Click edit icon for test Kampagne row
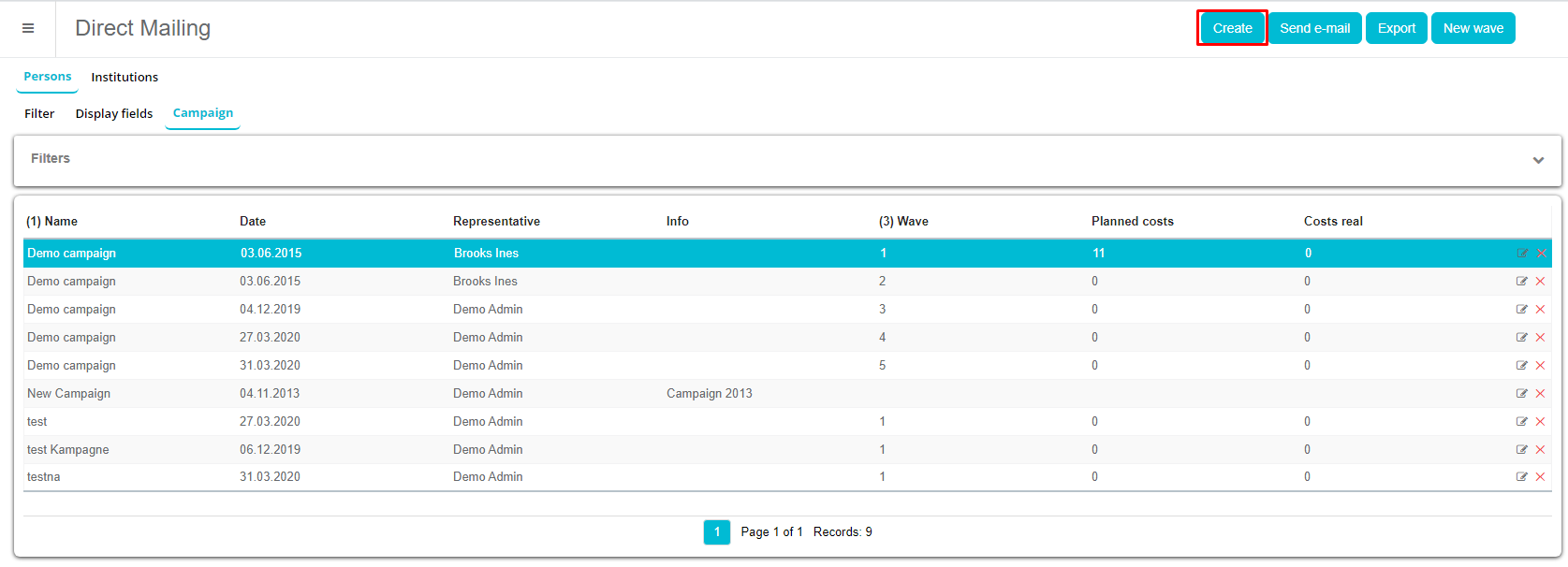 click(x=1521, y=450)
